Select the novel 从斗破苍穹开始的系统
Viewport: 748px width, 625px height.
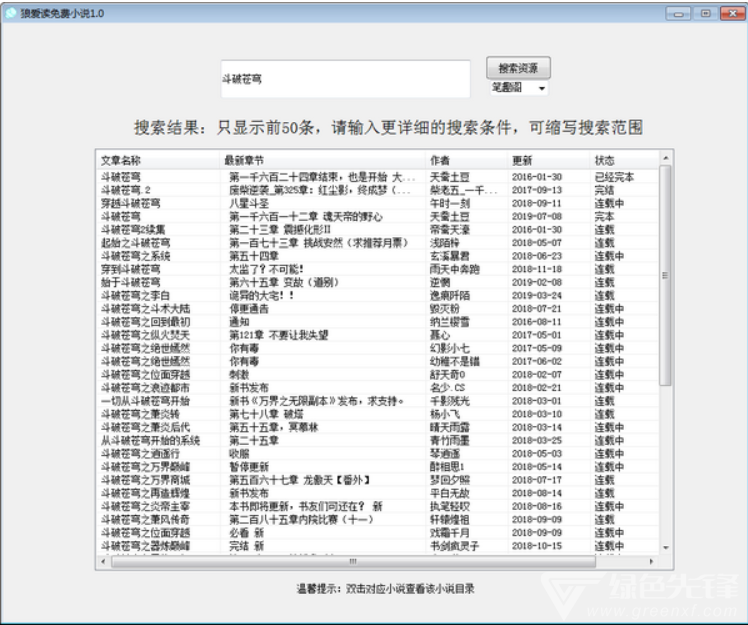(x=150, y=440)
